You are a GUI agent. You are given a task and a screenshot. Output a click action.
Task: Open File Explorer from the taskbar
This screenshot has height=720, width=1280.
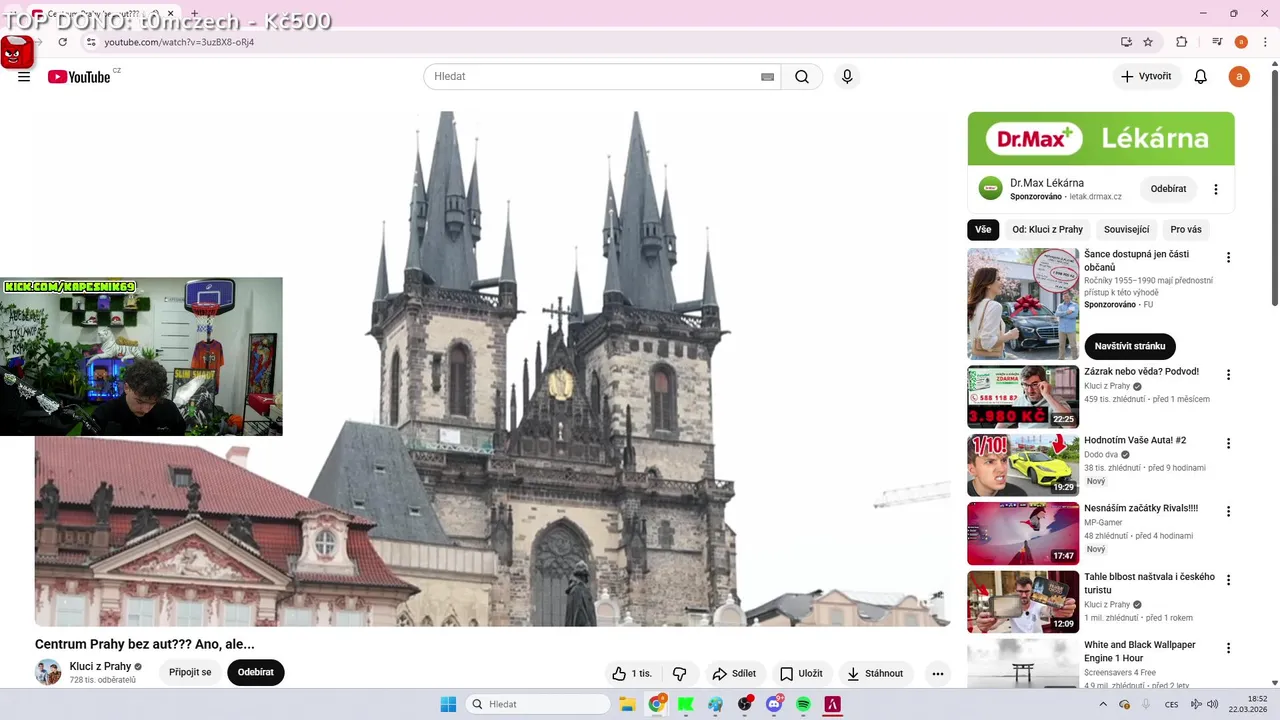[627, 704]
